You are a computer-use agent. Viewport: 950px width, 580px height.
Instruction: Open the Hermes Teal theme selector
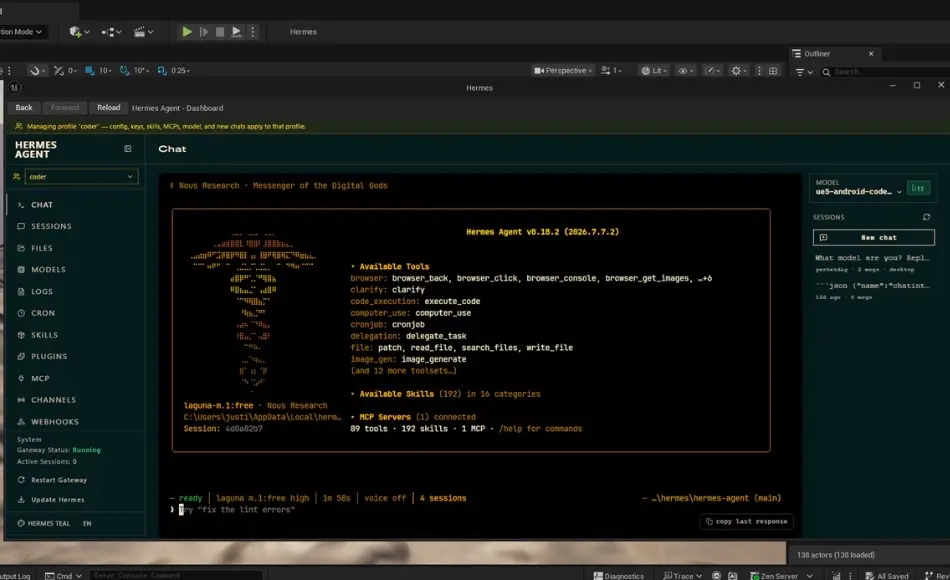(x=44, y=523)
